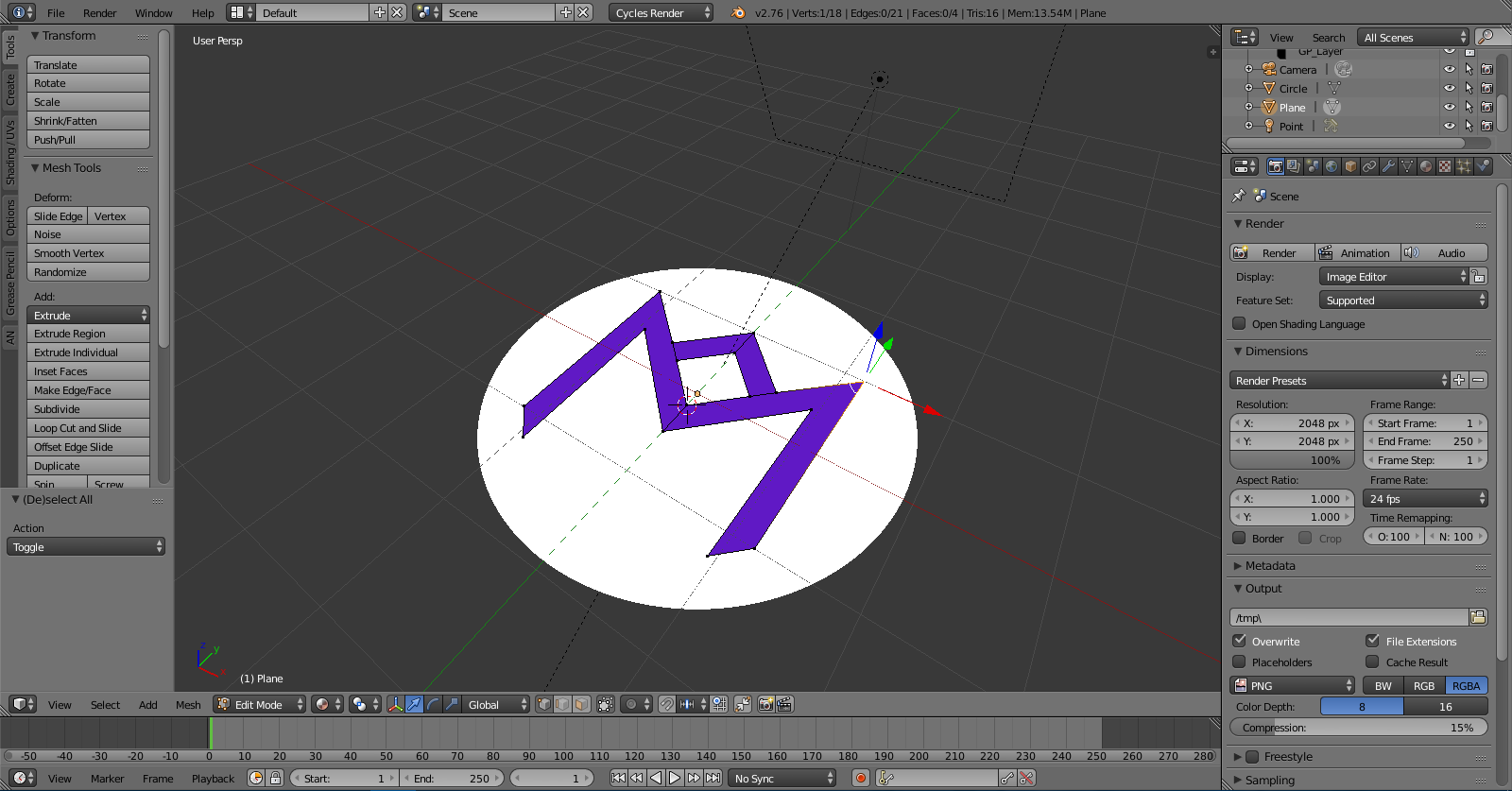Uncheck the Overwrite option

tap(1240, 641)
